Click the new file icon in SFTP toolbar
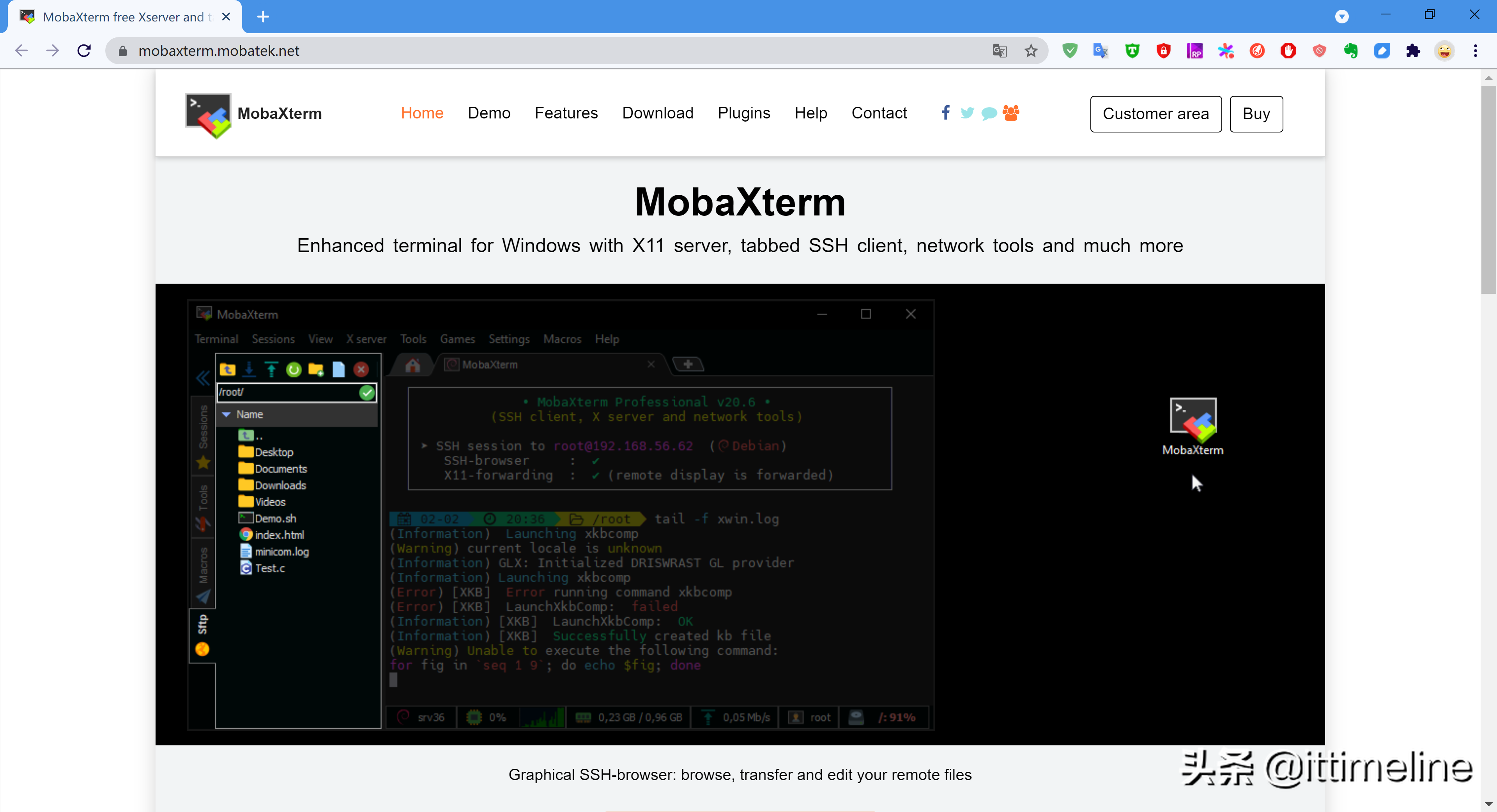This screenshot has width=1497, height=812. 339,369
